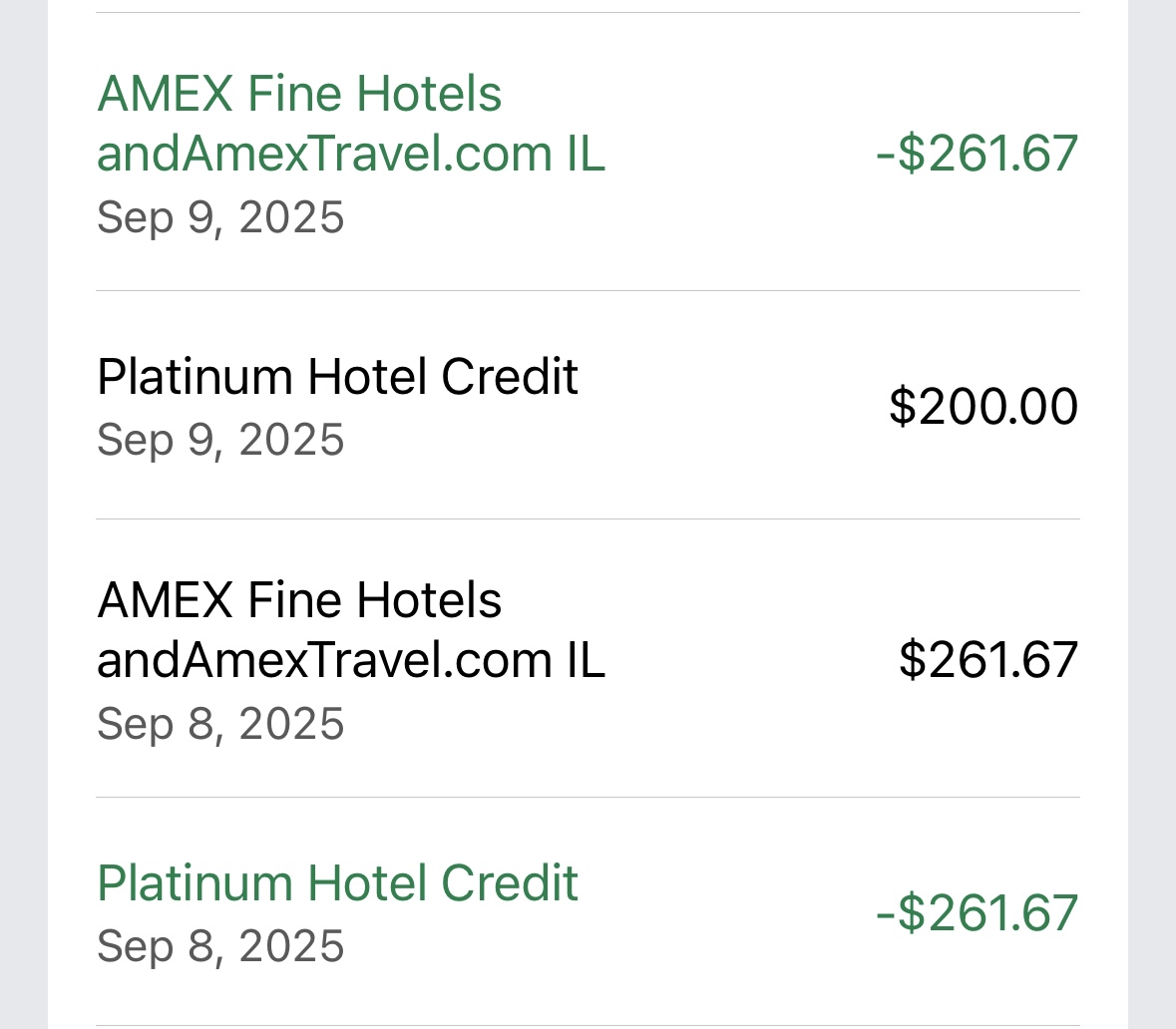This screenshot has height=1029, width=1176.
Task: Click the green -$261.67 amount dated Sep 8
Action: [977, 913]
